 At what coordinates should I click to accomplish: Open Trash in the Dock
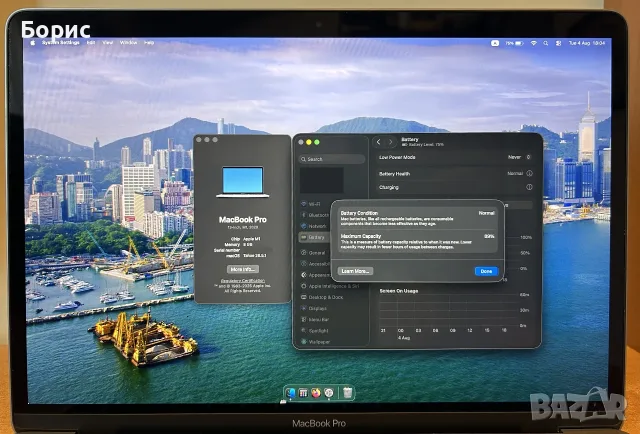coord(348,393)
